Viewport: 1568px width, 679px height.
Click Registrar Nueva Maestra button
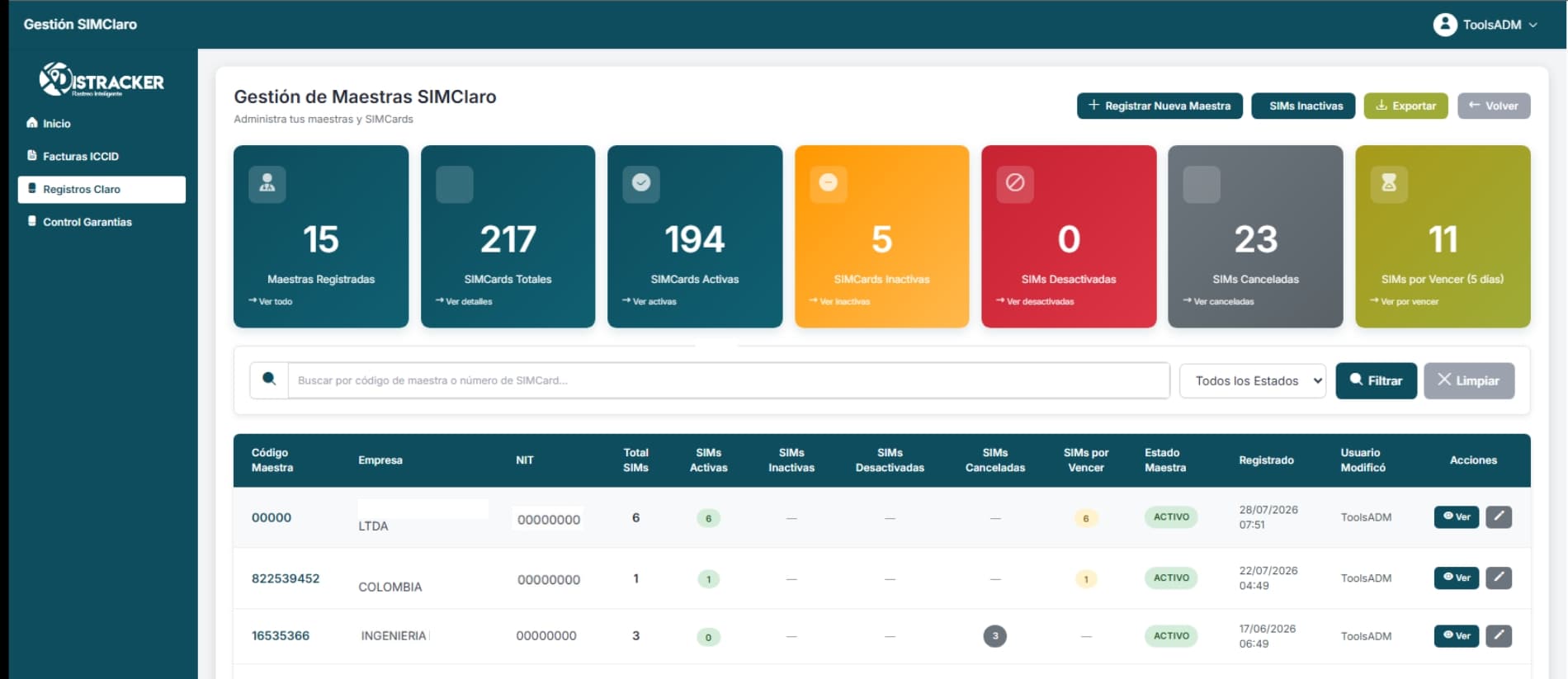pyautogui.click(x=1159, y=106)
